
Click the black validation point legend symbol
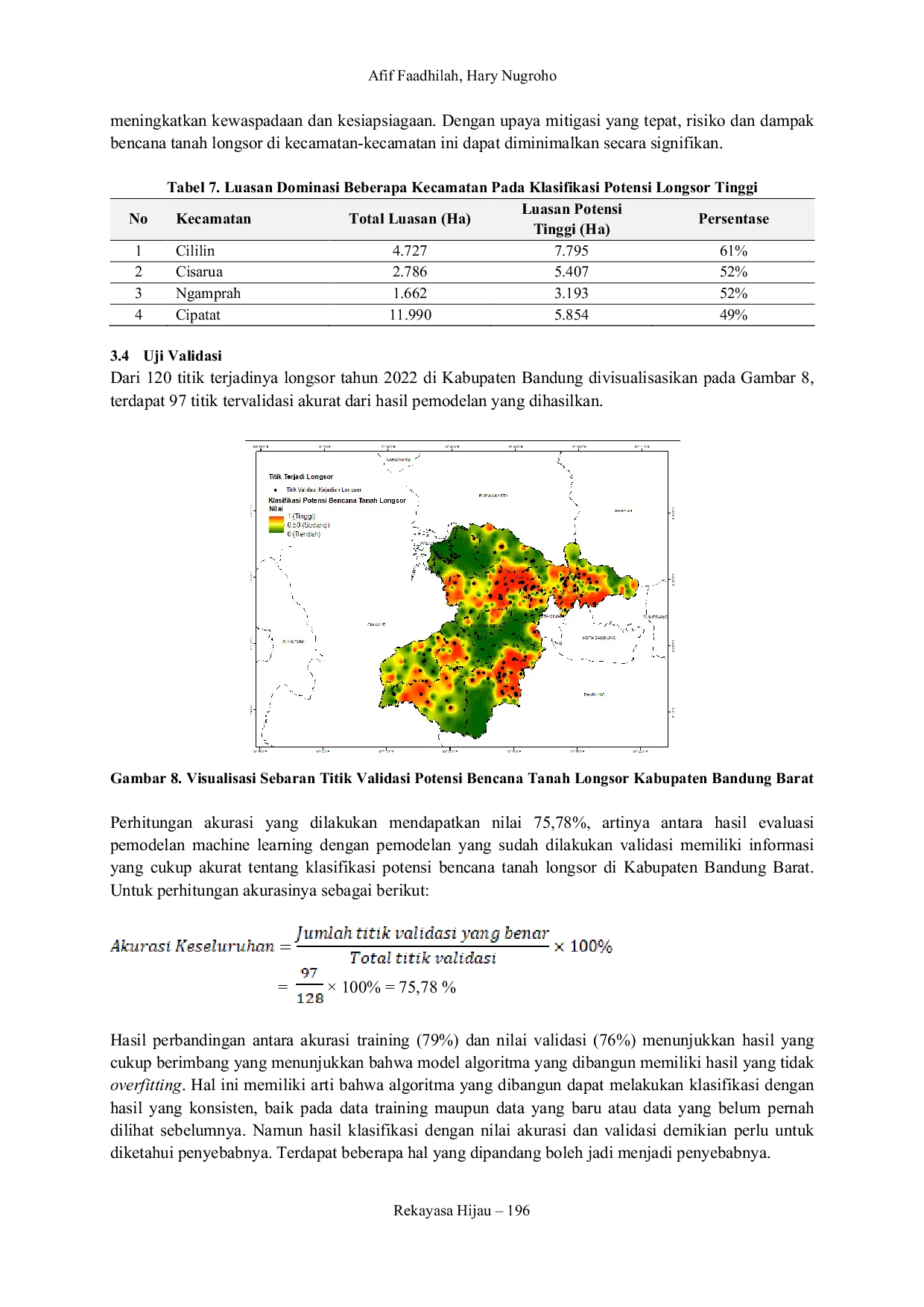(276, 490)
